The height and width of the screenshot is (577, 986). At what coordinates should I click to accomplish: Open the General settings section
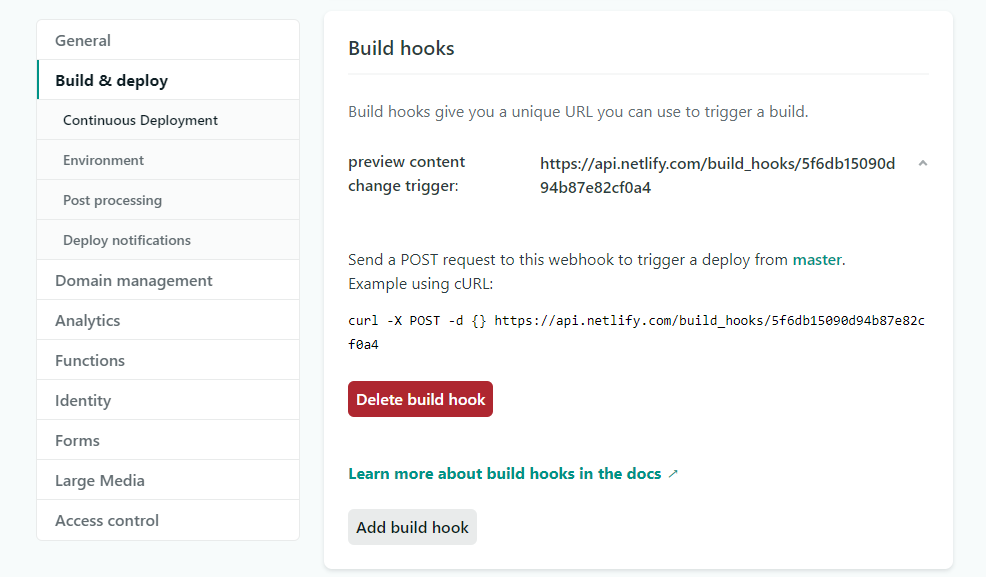(83, 40)
